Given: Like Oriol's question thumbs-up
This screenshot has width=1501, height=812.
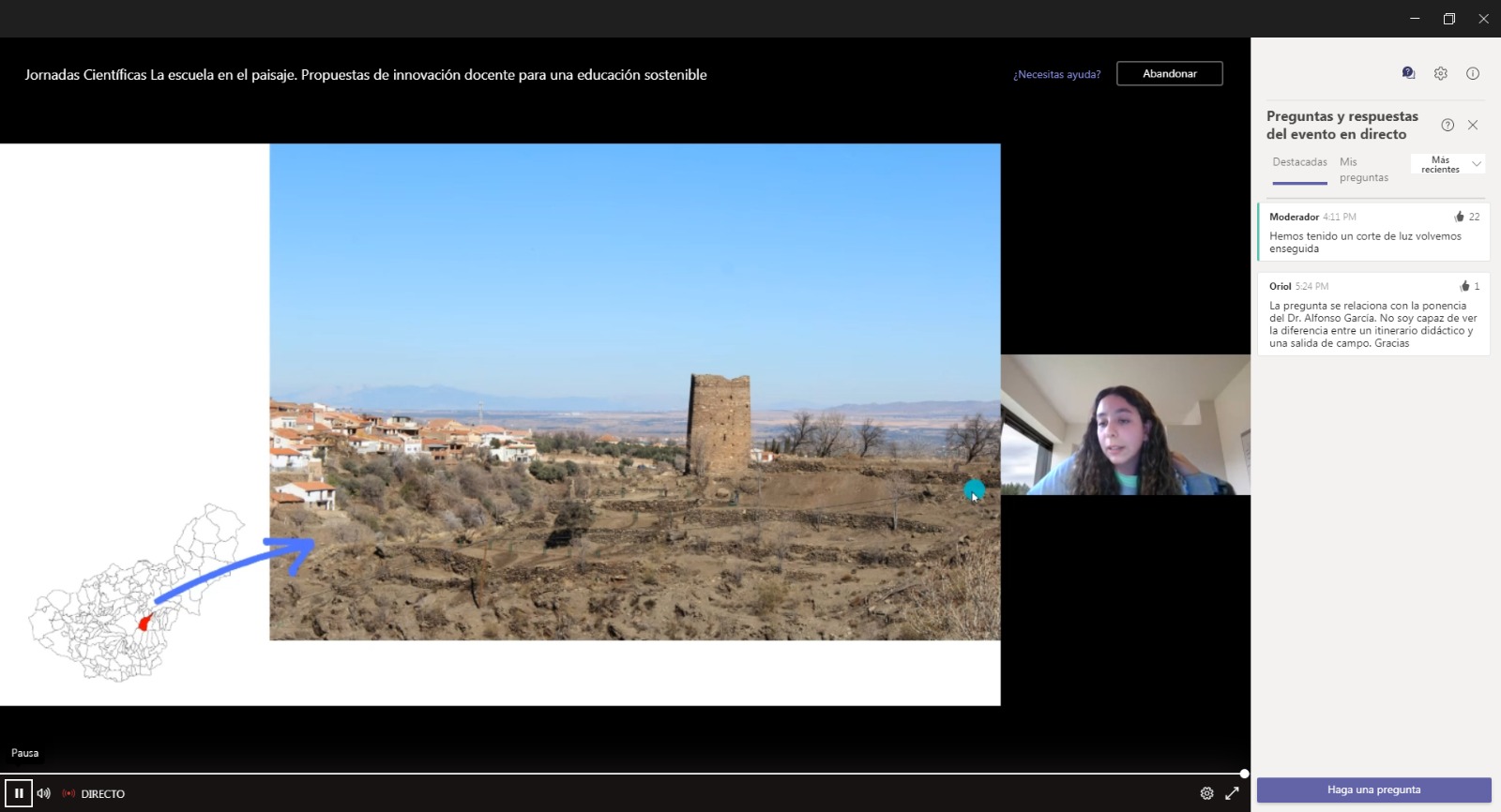Looking at the screenshot, I should (1464, 286).
